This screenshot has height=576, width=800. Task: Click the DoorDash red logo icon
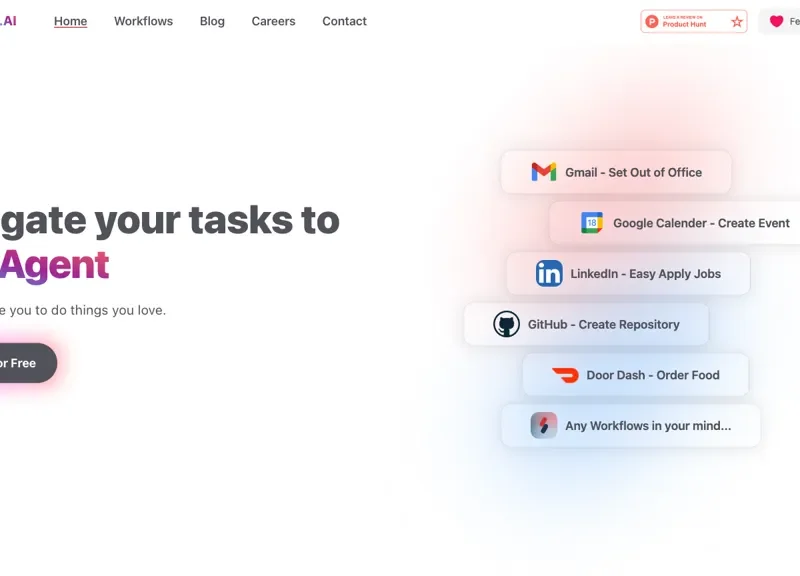[x=565, y=375]
